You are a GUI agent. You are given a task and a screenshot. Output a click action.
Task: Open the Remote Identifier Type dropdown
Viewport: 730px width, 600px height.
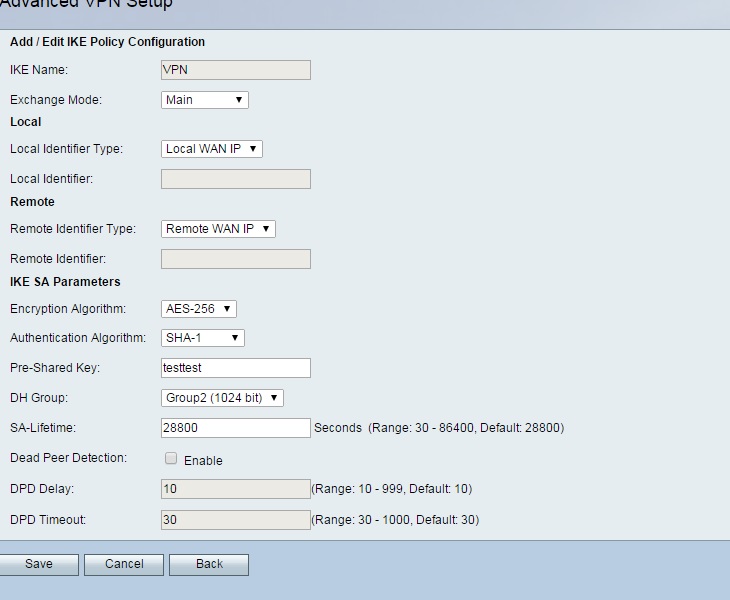point(218,229)
